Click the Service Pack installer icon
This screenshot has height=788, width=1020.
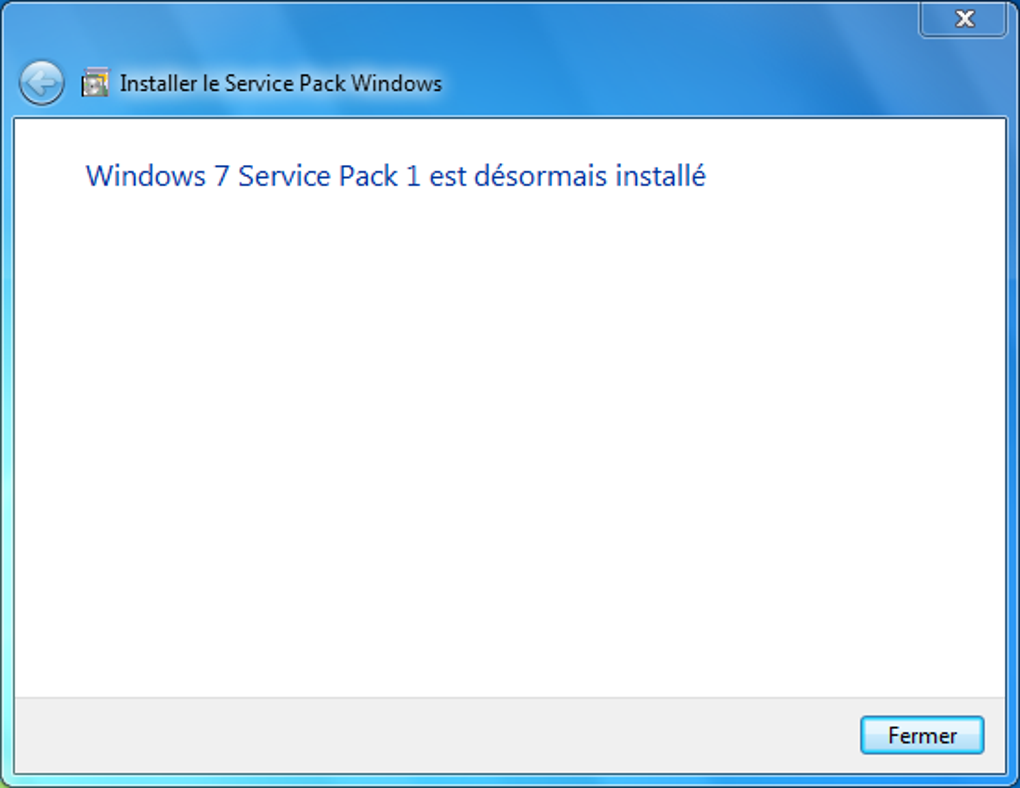pyautogui.click(x=95, y=83)
